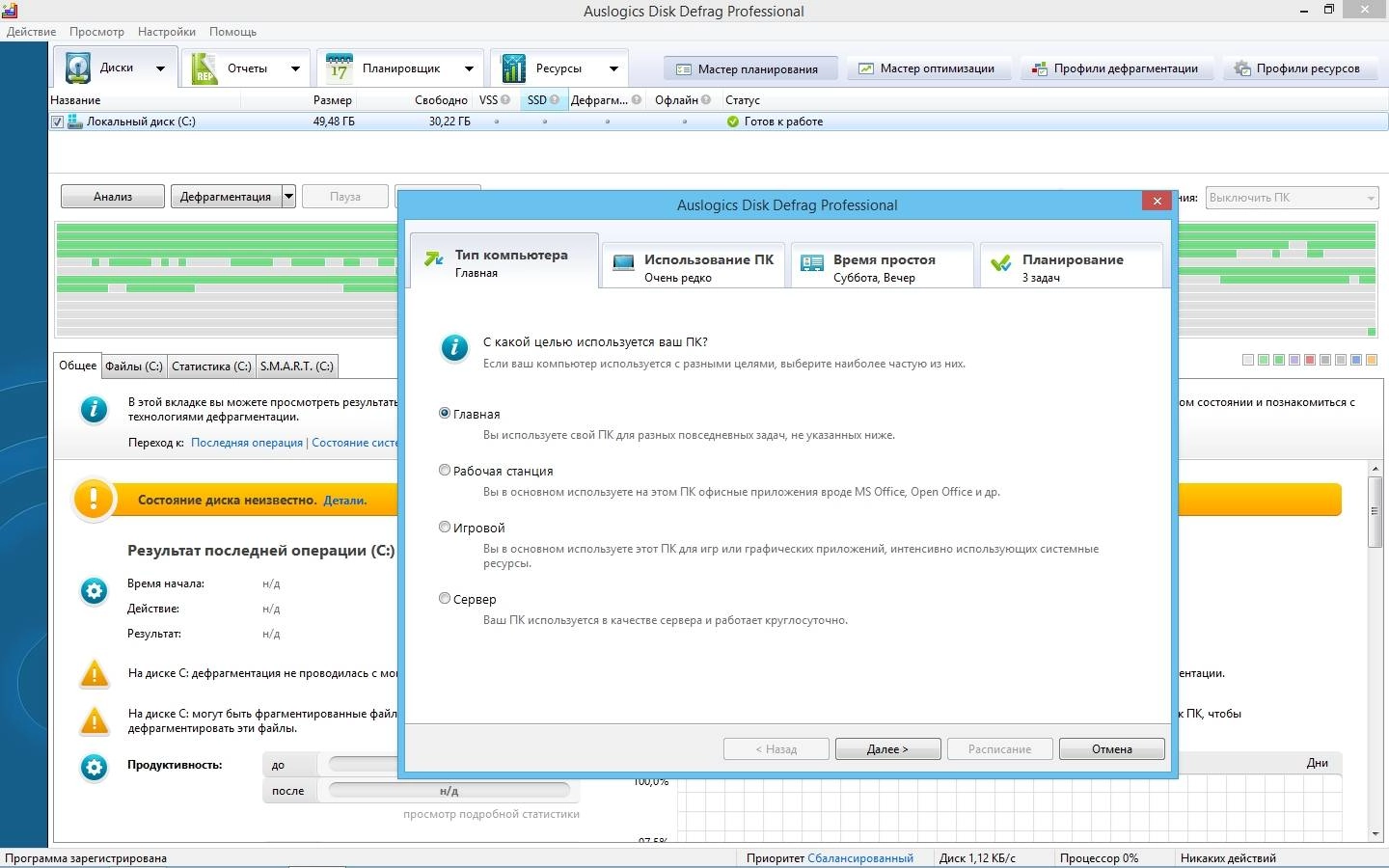Click the Ресурсы chart icon
Viewport: 1389px width, 868px height.
(x=513, y=68)
